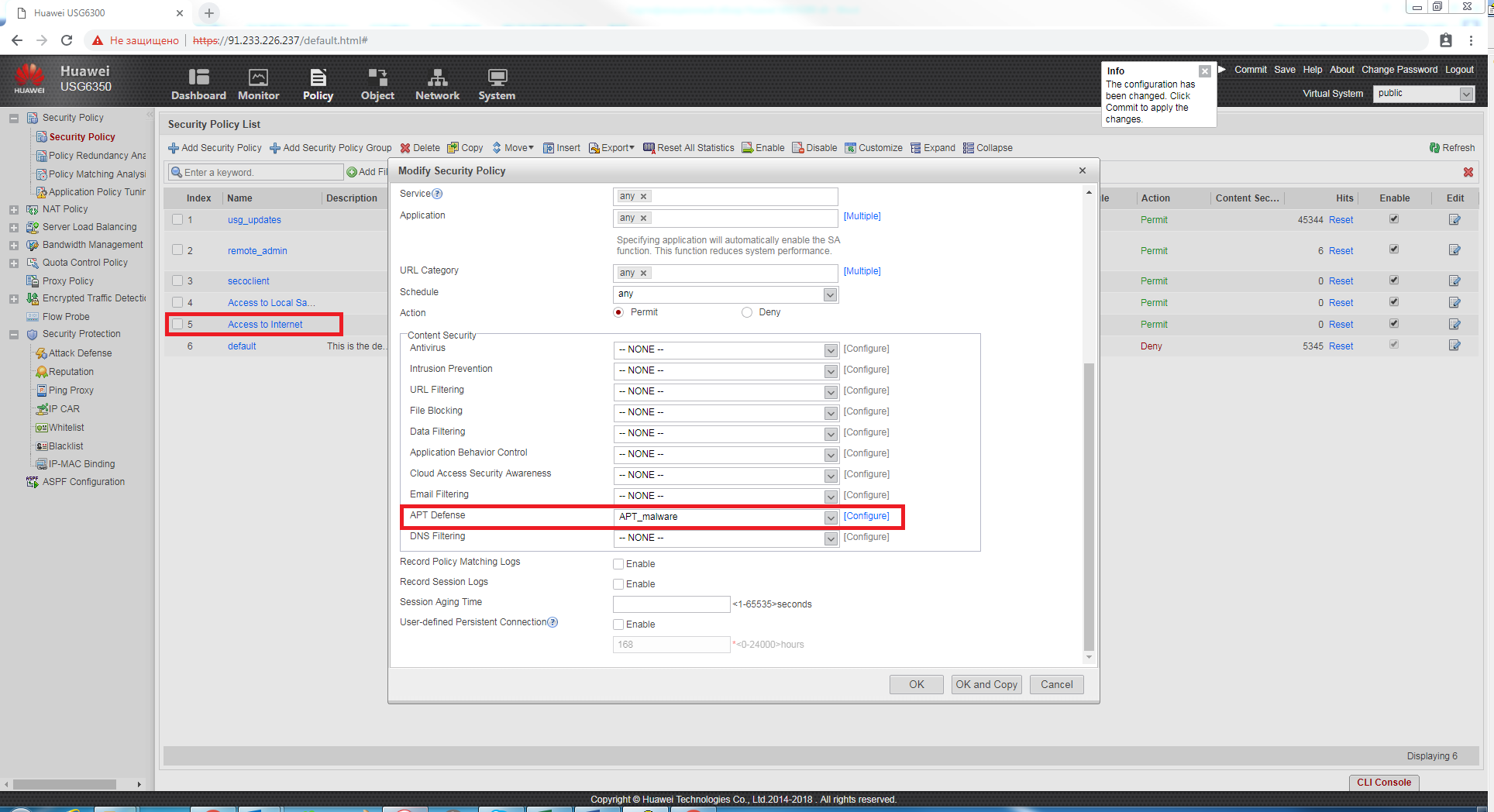1494x812 pixels.
Task: Open the System section icon
Action: (x=497, y=77)
